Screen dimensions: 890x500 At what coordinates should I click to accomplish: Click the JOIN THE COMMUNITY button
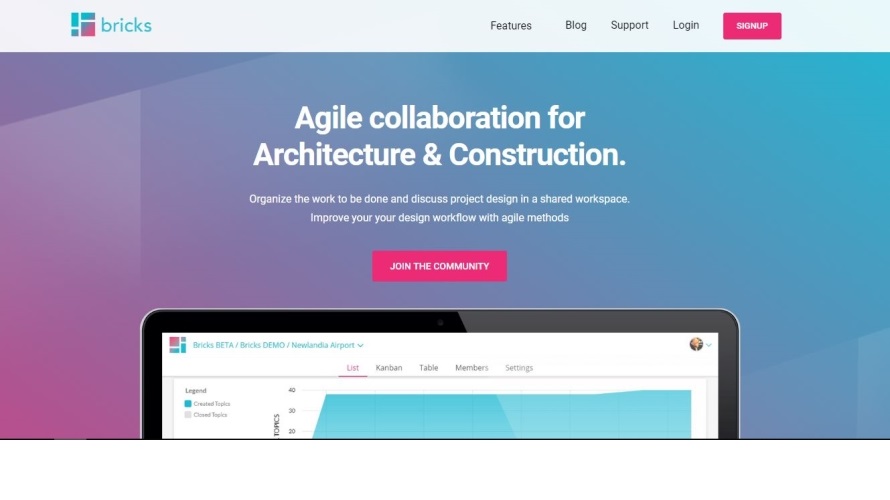(x=439, y=266)
